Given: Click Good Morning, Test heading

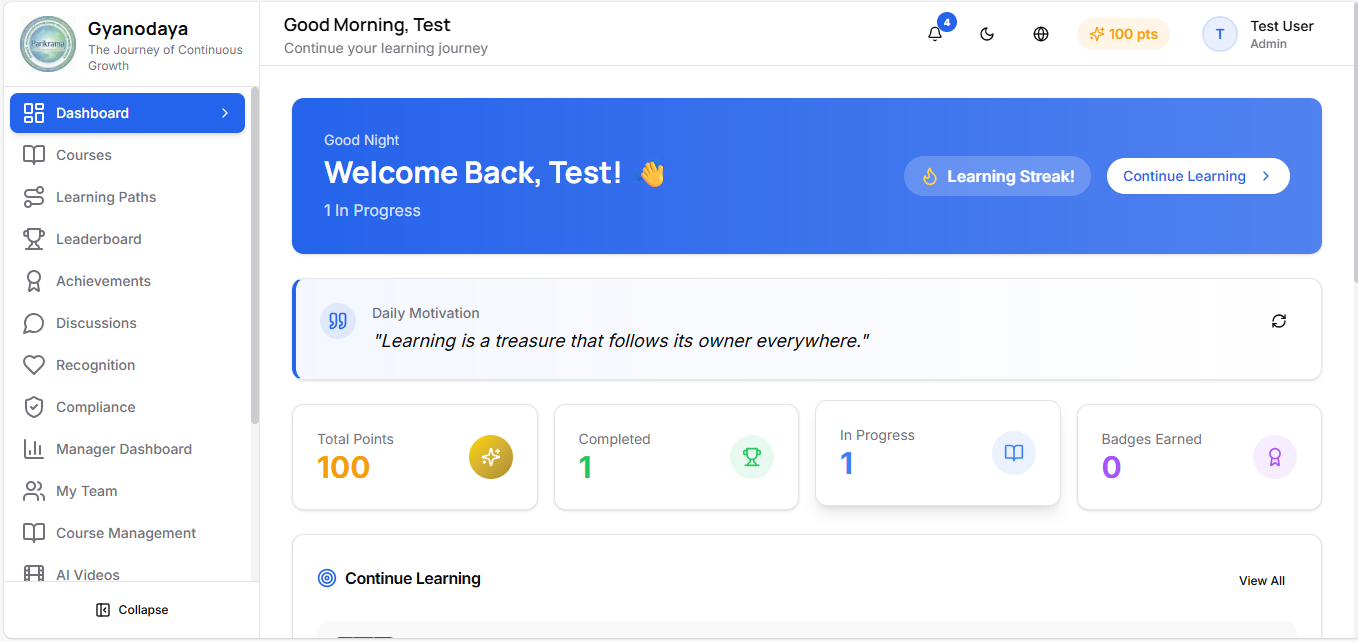Looking at the screenshot, I should (367, 25).
